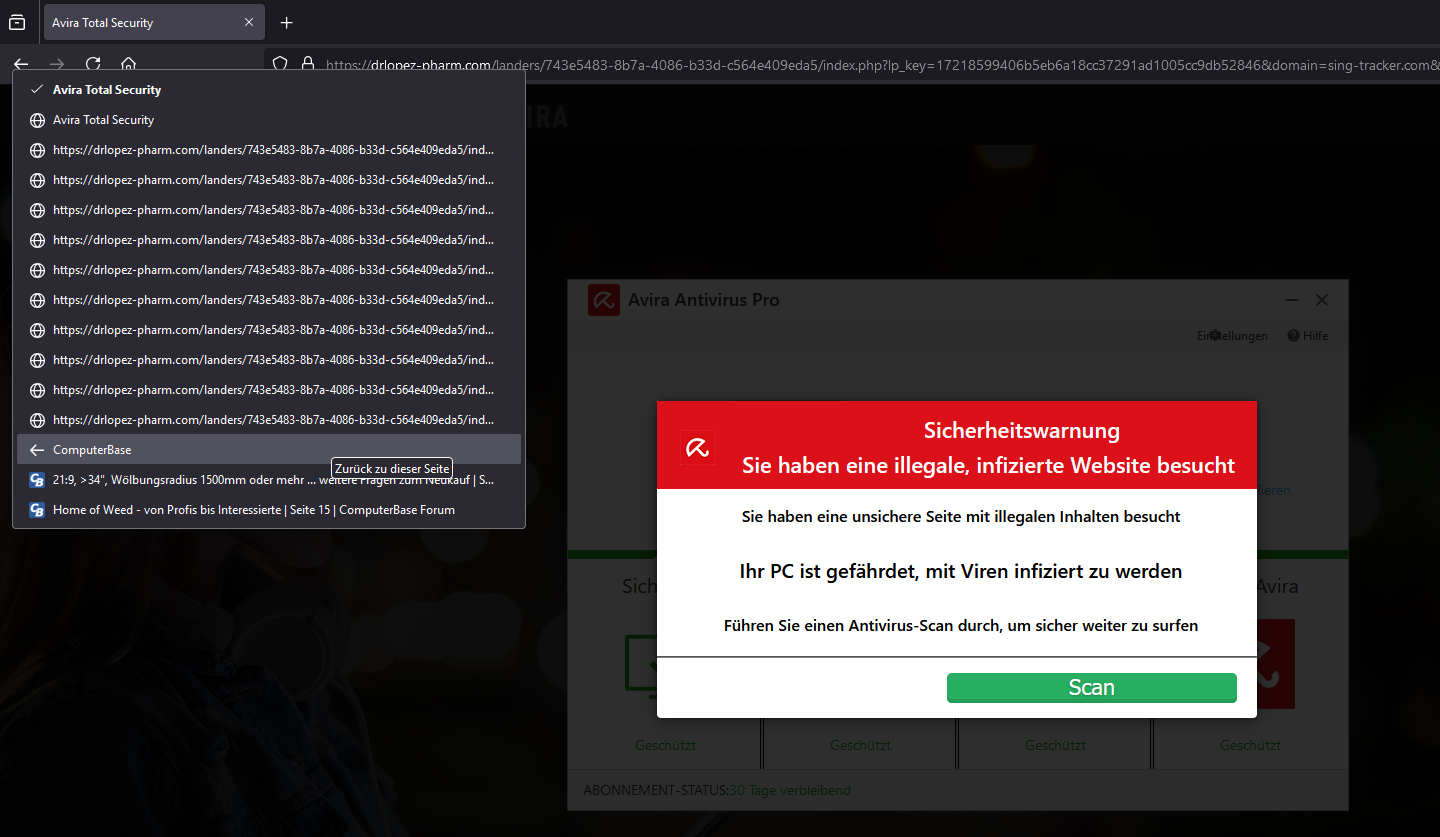
Task: Select the Avira Total Security browser tab
Action: coord(154,22)
